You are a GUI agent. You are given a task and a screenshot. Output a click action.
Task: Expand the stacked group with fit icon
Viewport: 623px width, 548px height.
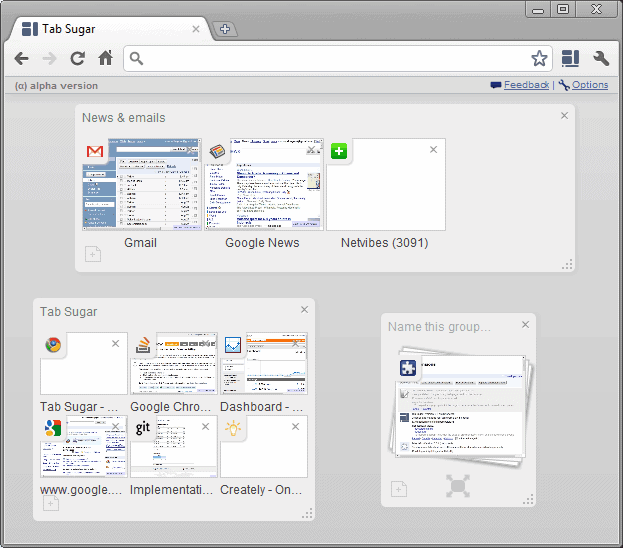(x=458, y=487)
